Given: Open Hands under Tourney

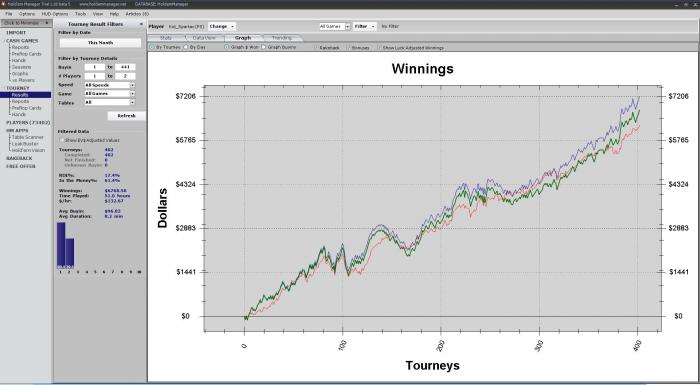Looking at the screenshot, I should [19, 114].
